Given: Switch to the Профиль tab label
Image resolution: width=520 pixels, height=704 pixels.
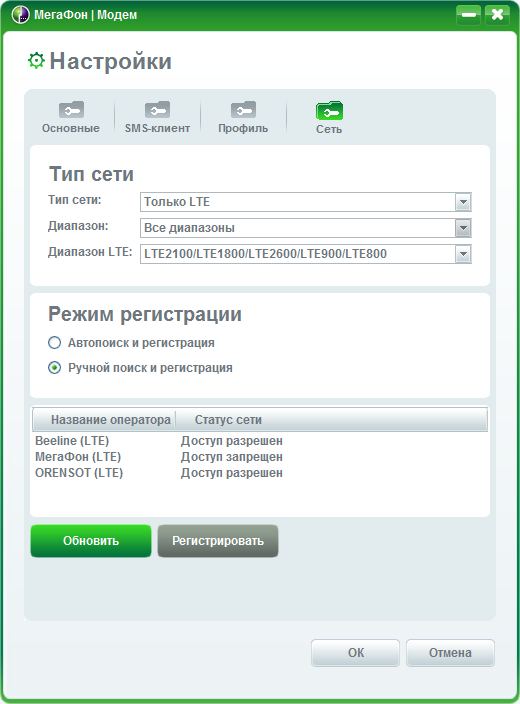Looking at the screenshot, I should pos(243,128).
